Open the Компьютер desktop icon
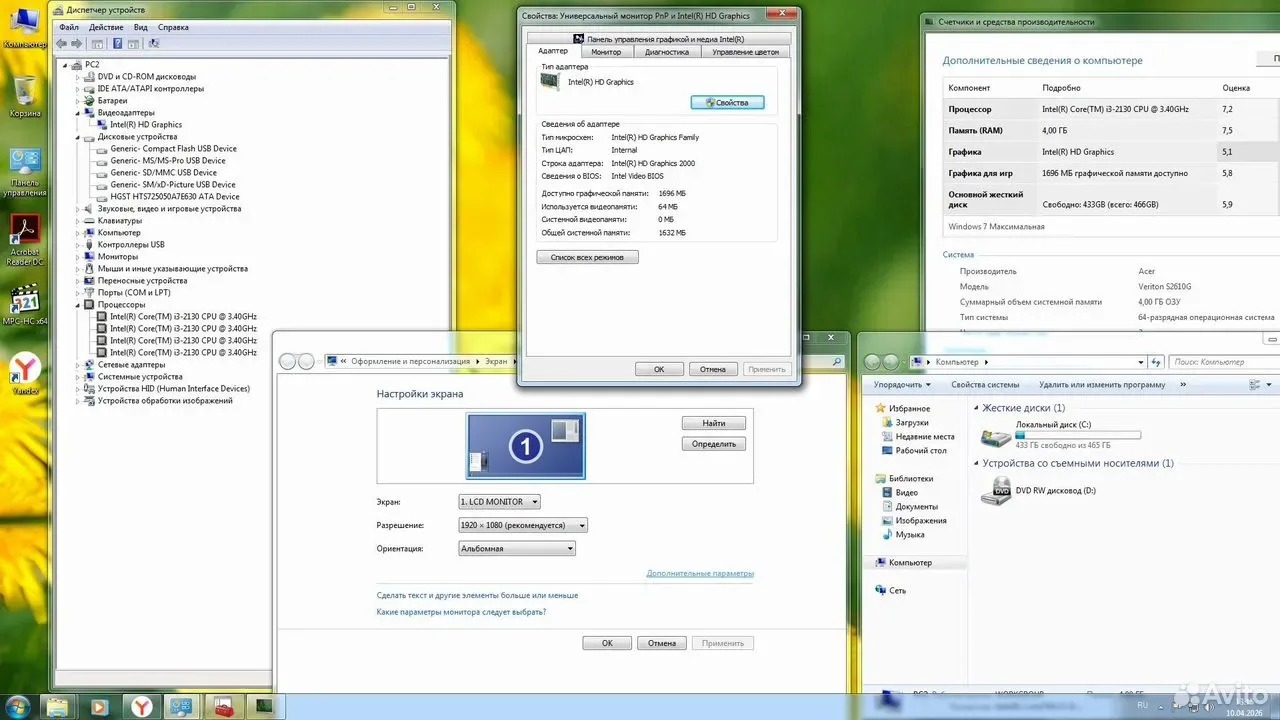Viewport: 1280px width, 720px height. click(x=24, y=27)
